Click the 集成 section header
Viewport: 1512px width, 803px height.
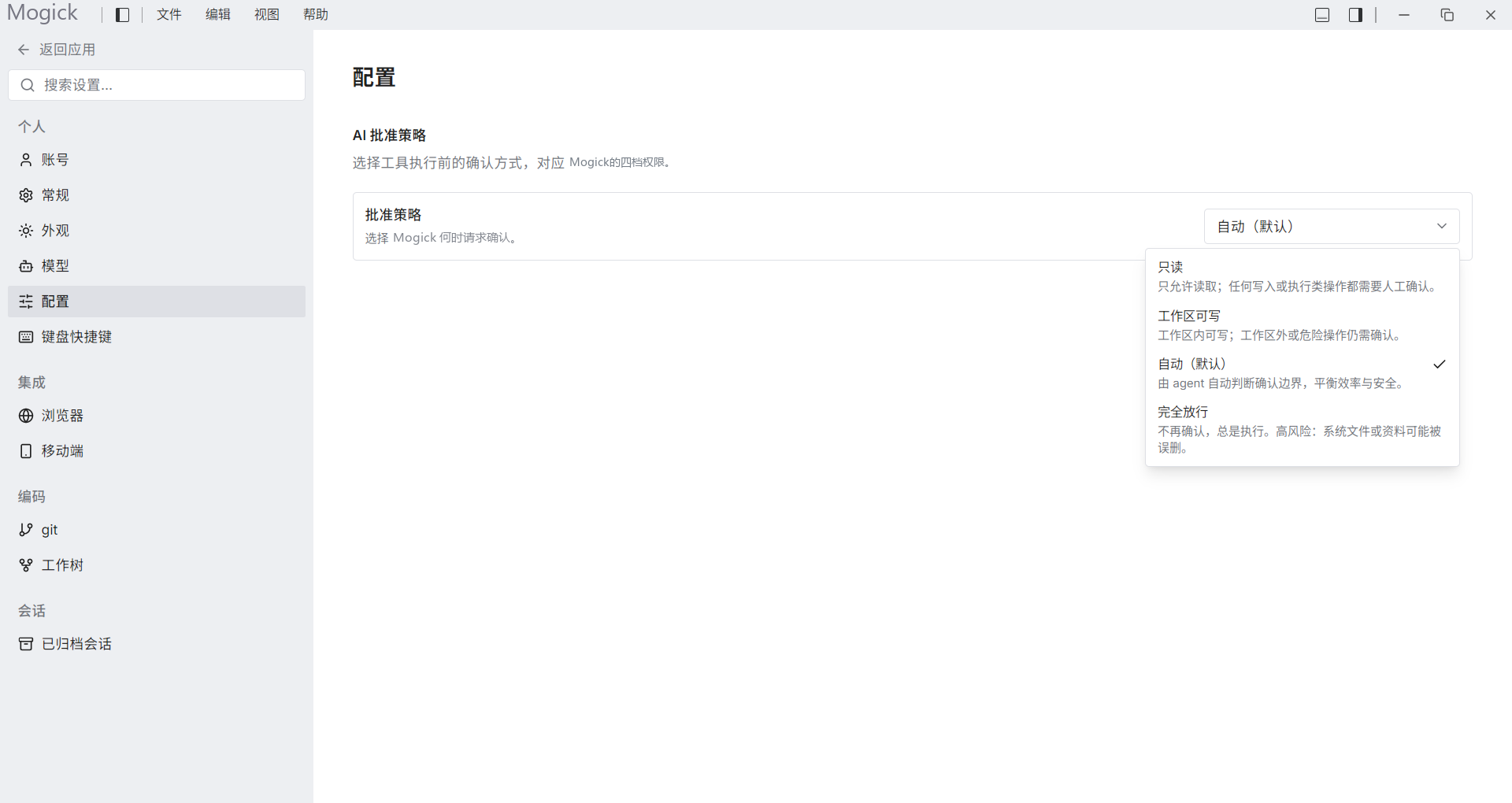[31, 383]
